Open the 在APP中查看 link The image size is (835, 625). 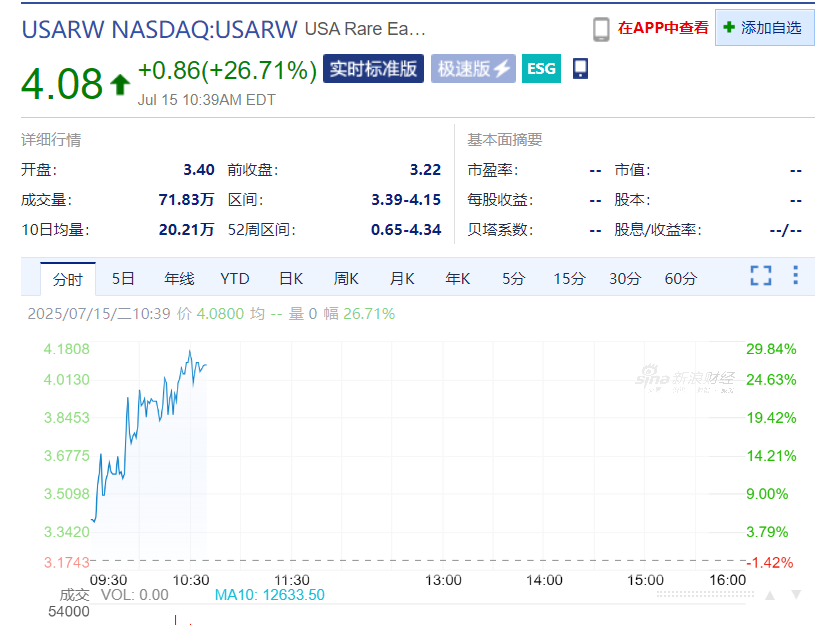(663, 28)
